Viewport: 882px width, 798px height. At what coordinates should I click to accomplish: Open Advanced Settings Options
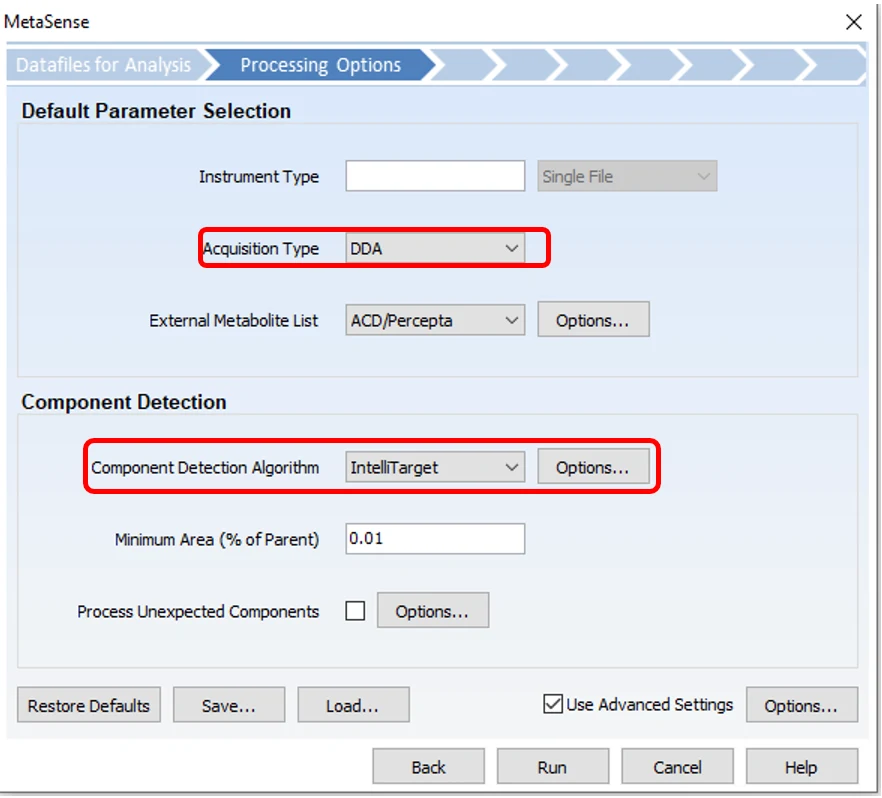(802, 705)
